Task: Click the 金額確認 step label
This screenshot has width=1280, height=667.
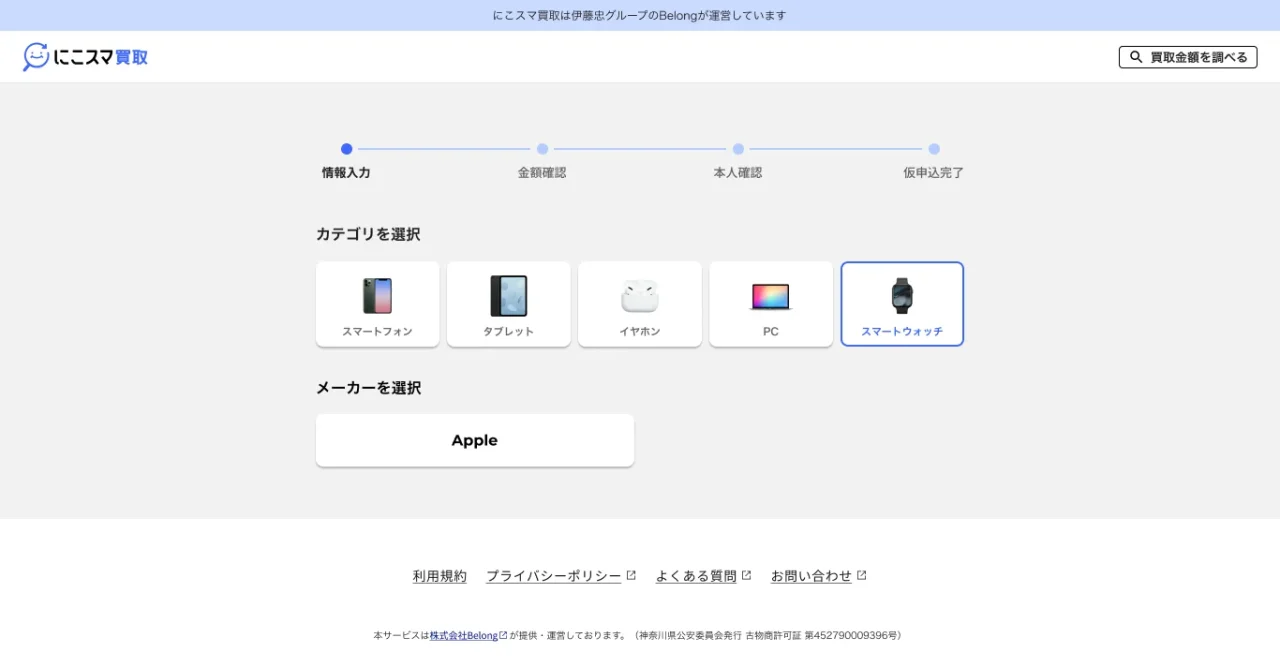Action: click(542, 173)
